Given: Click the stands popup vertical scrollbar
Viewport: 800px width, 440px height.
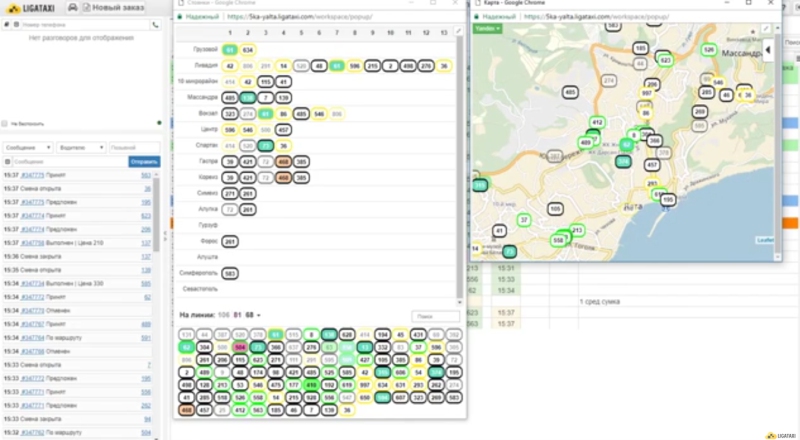Looking at the screenshot, I should tap(459, 166).
